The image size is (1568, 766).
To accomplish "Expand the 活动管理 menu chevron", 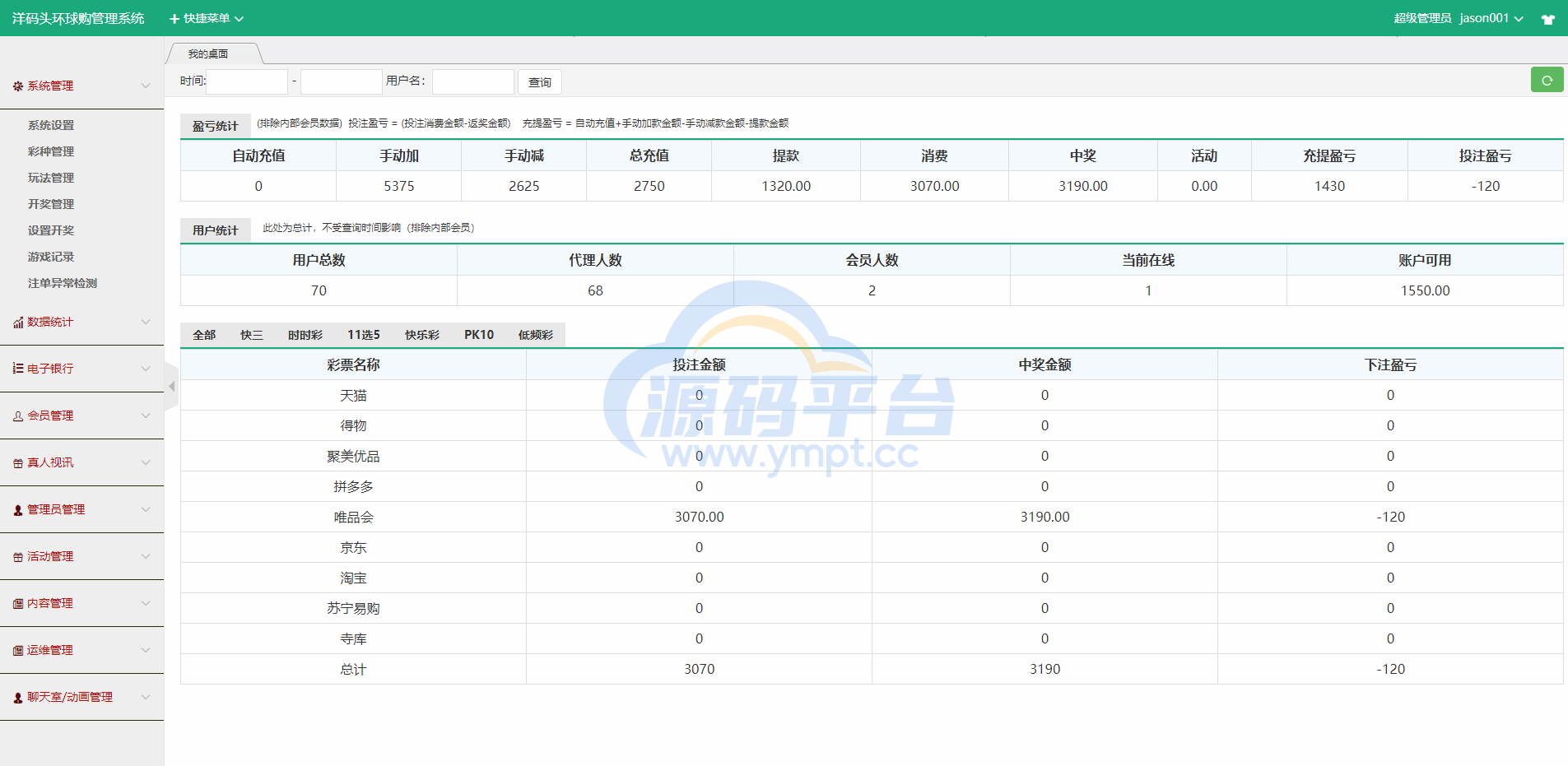I will click(x=146, y=556).
